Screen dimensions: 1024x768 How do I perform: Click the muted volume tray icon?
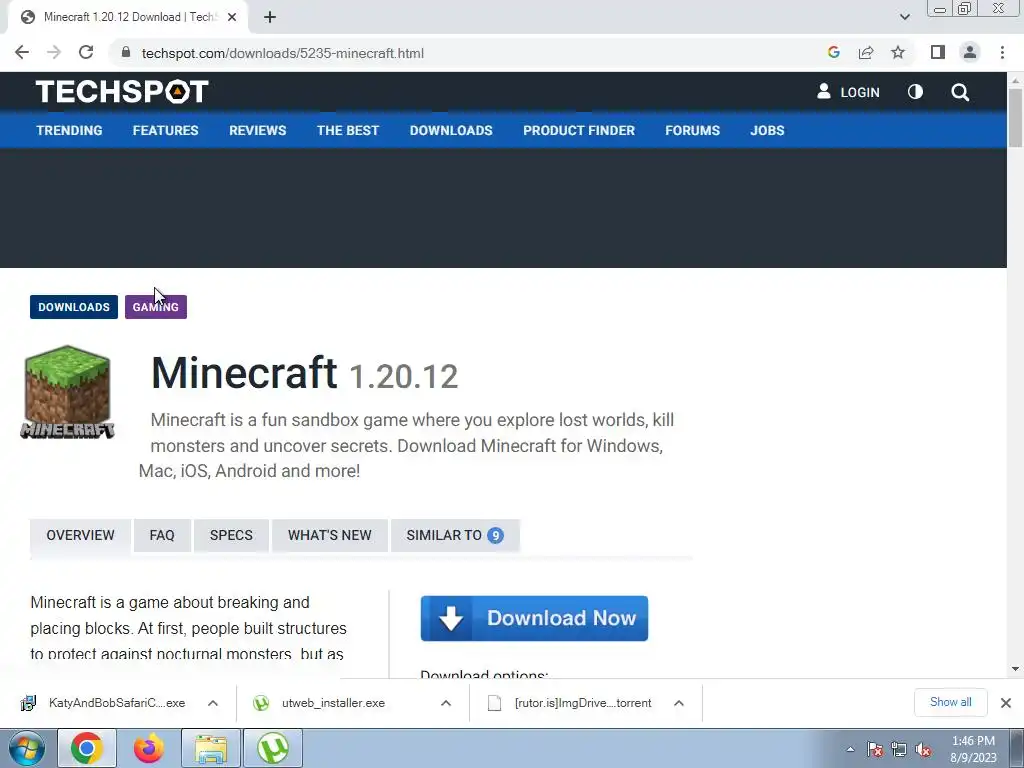[x=923, y=749]
